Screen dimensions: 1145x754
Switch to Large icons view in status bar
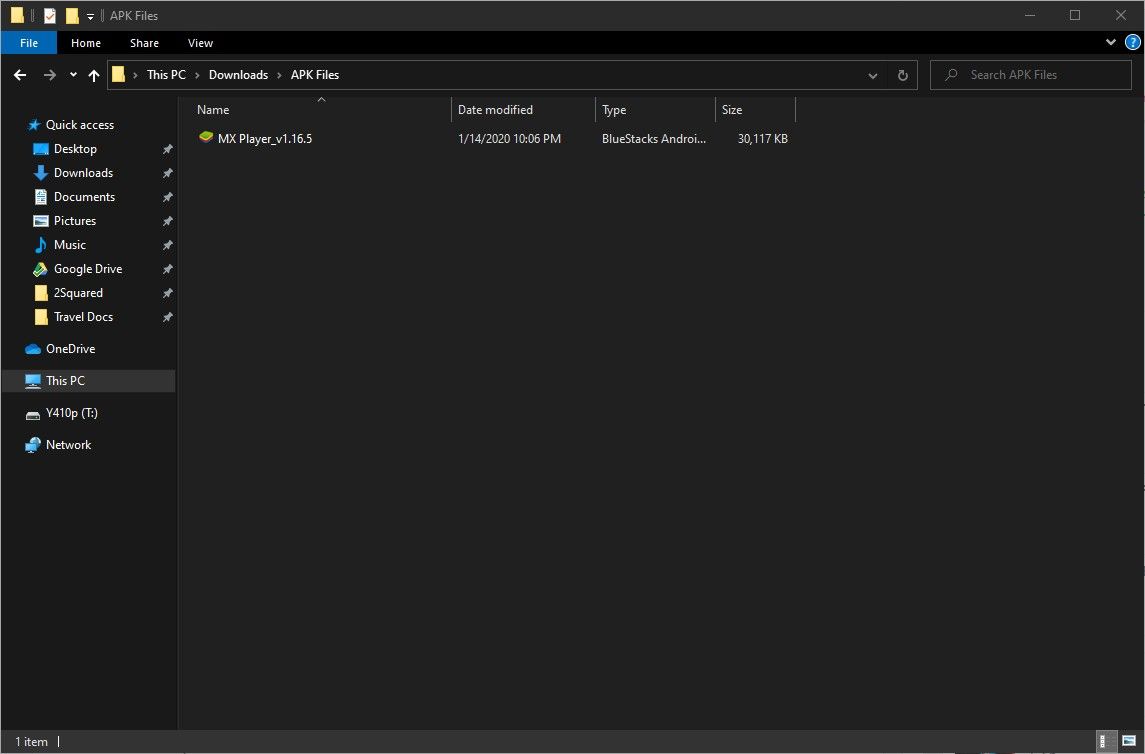(x=1130, y=741)
